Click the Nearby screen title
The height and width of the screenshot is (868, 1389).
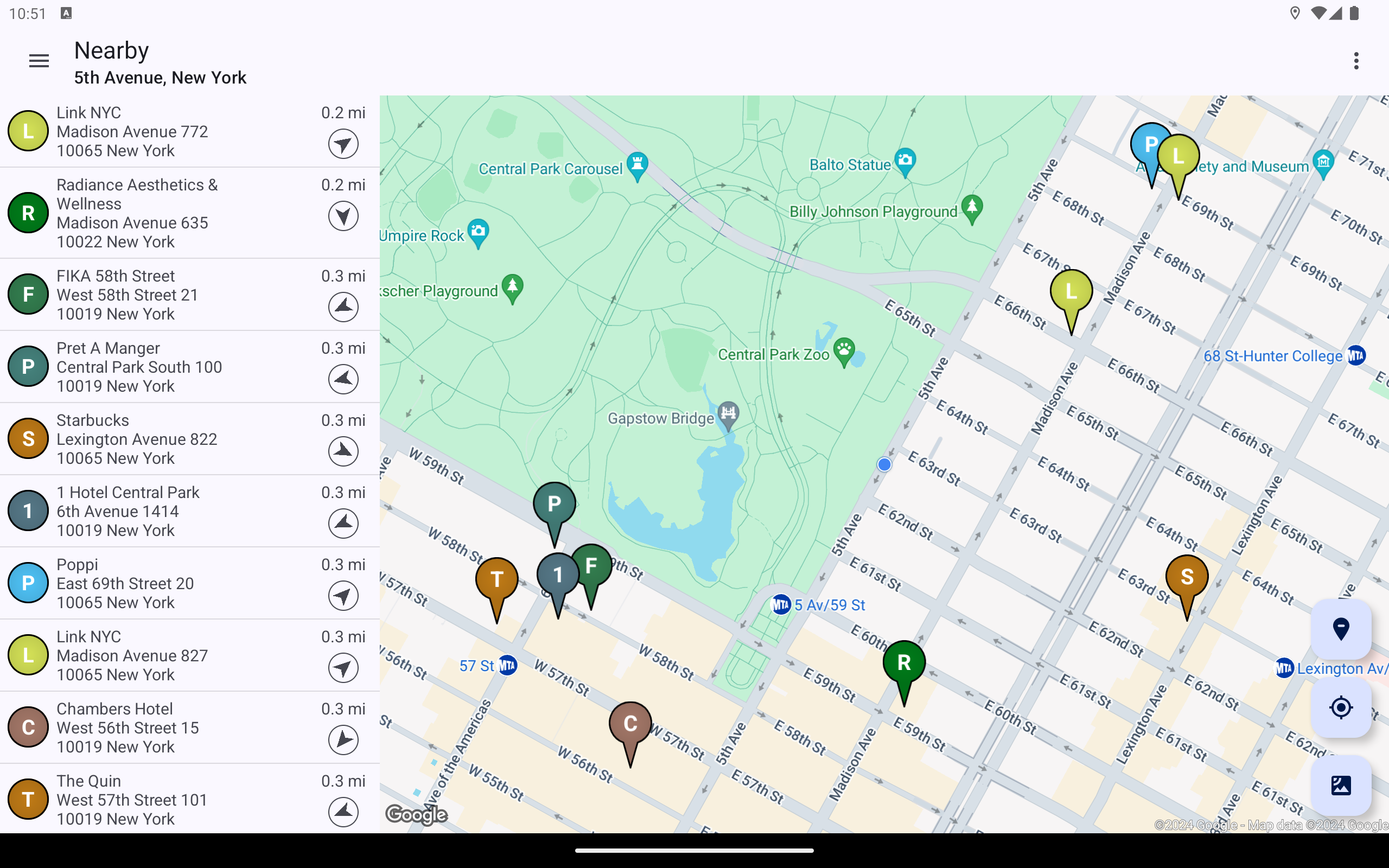tap(111, 50)
